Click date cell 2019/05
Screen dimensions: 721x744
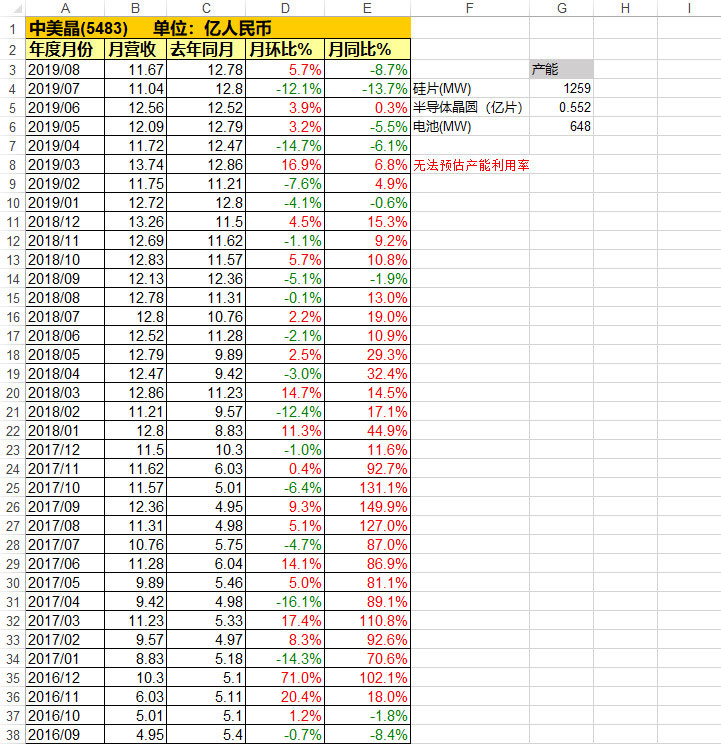click(65, 127)
